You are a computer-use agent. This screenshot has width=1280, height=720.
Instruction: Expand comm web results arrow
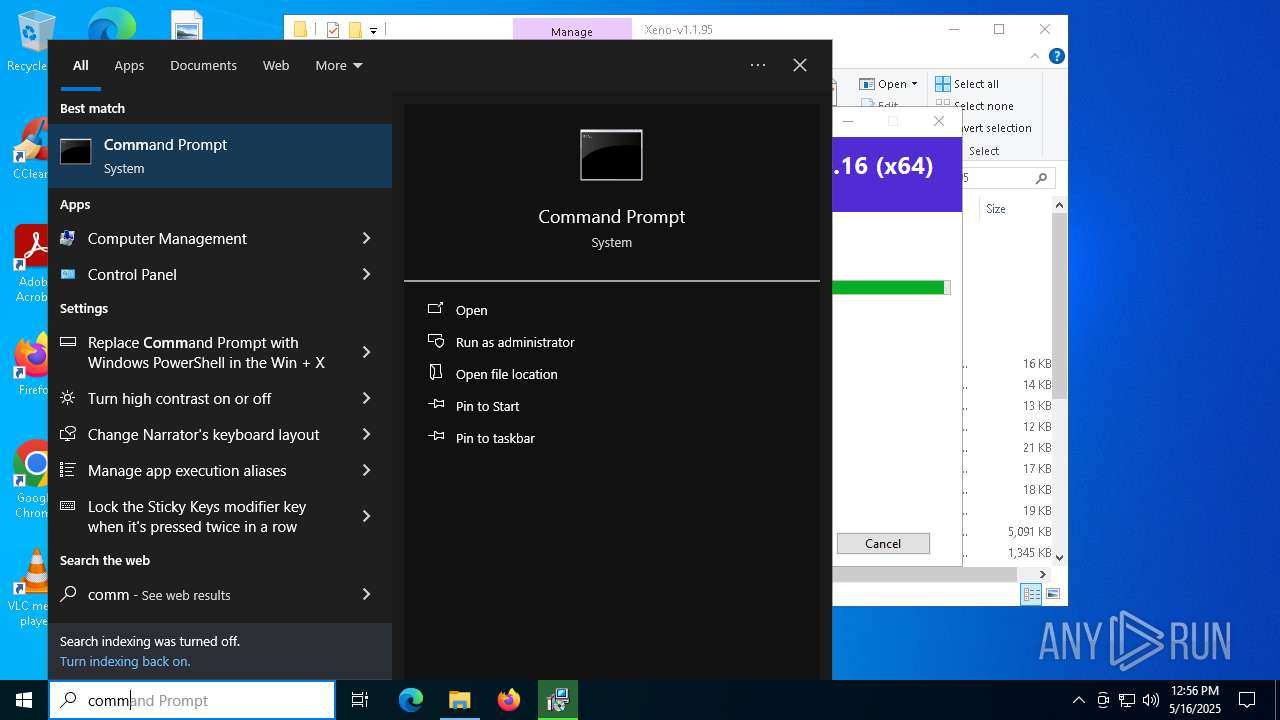coord(366,594)
